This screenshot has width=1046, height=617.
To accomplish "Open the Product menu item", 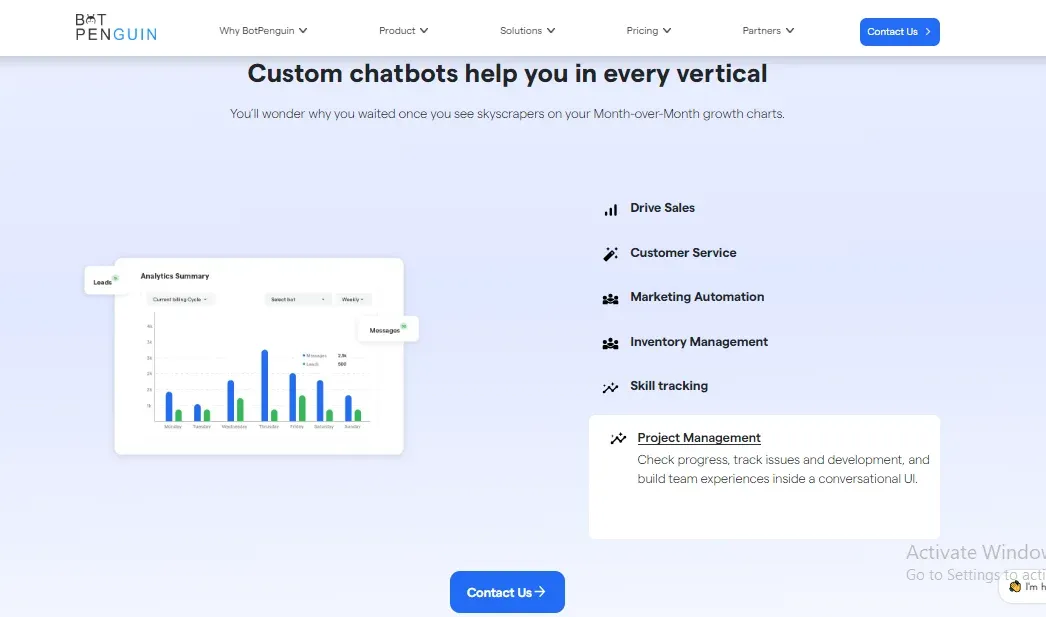I will tap(403, 31).
